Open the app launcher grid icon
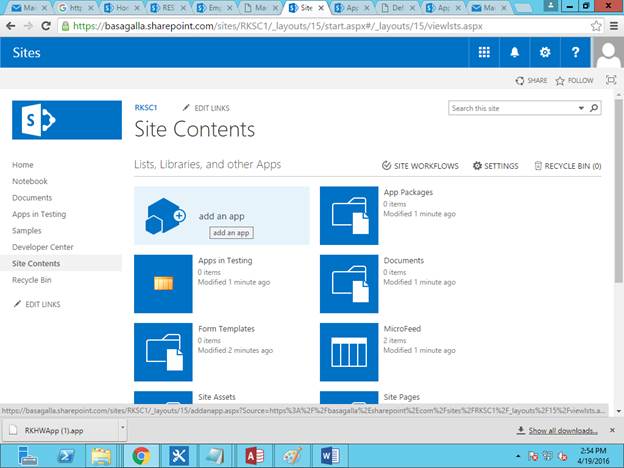 point(484,53)
